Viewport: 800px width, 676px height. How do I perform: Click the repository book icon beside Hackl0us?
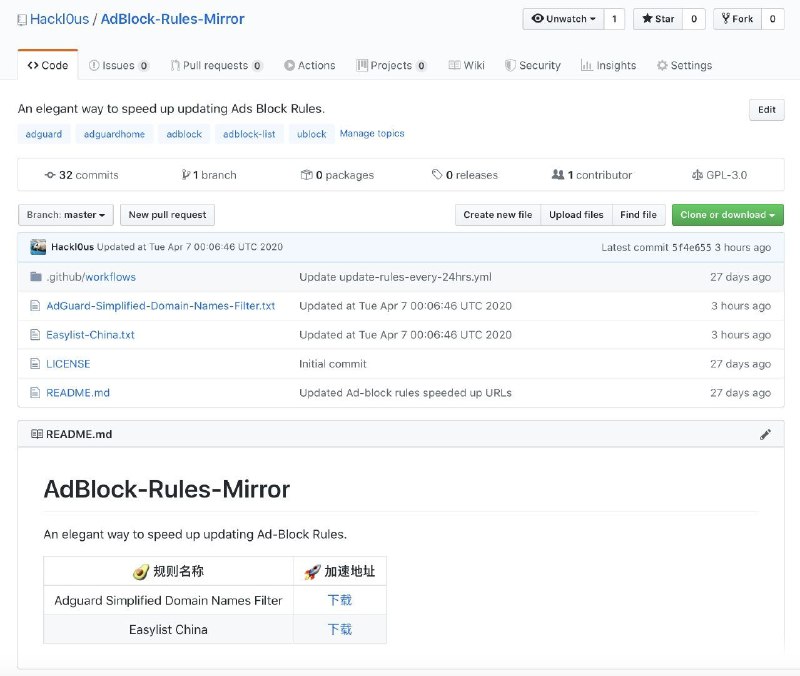[x=22, y=20]
